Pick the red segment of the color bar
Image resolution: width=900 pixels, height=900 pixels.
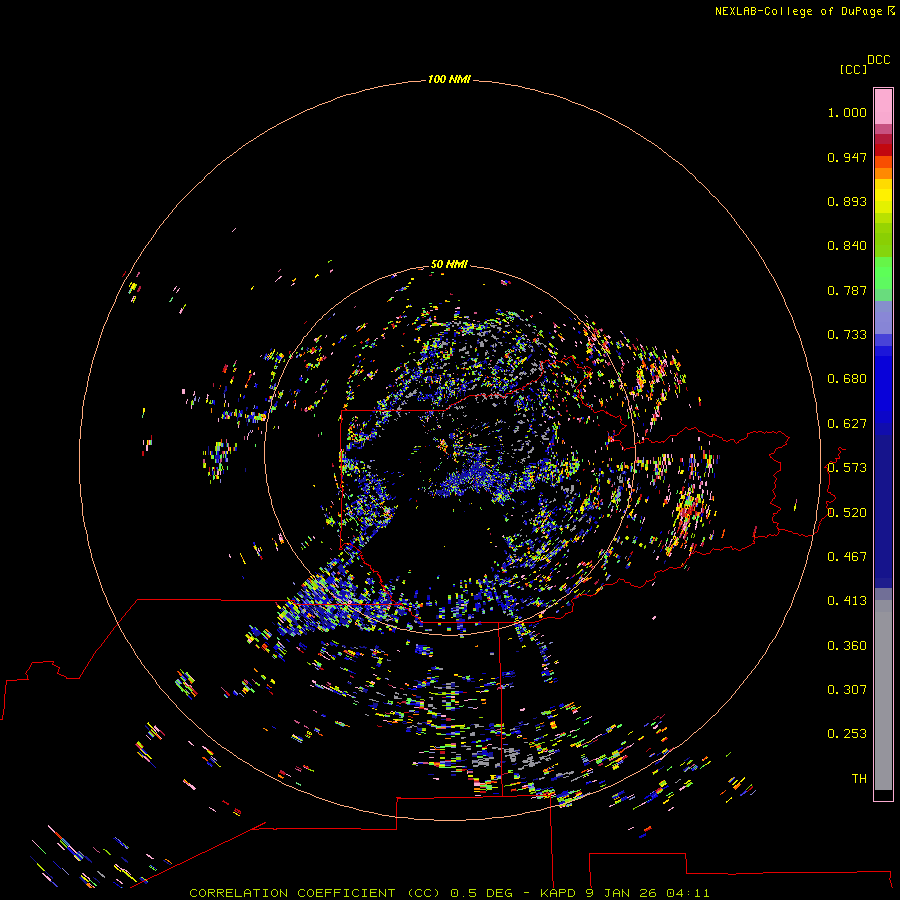pos(883,150)
